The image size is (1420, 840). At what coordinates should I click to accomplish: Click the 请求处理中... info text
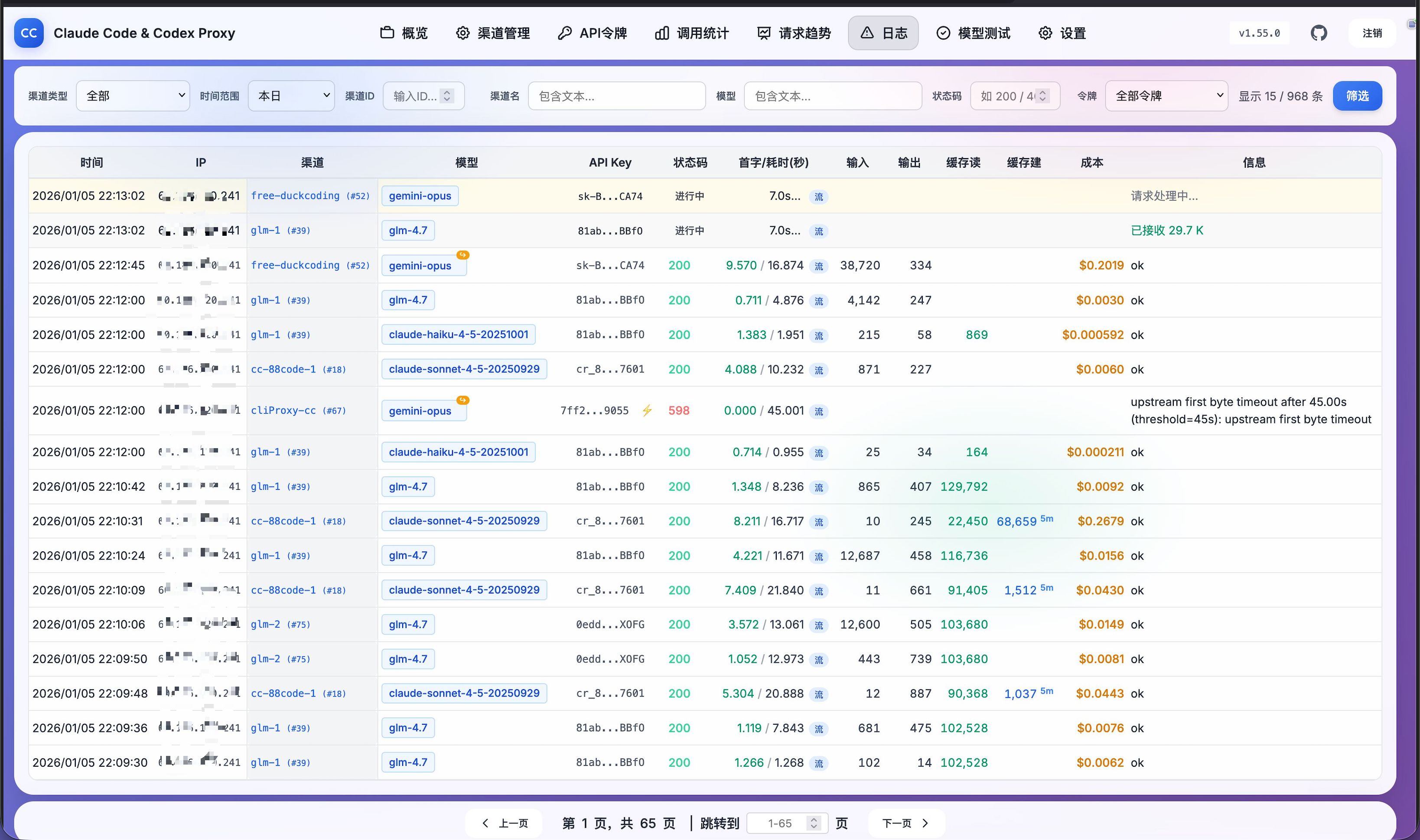click(1164, 196)
